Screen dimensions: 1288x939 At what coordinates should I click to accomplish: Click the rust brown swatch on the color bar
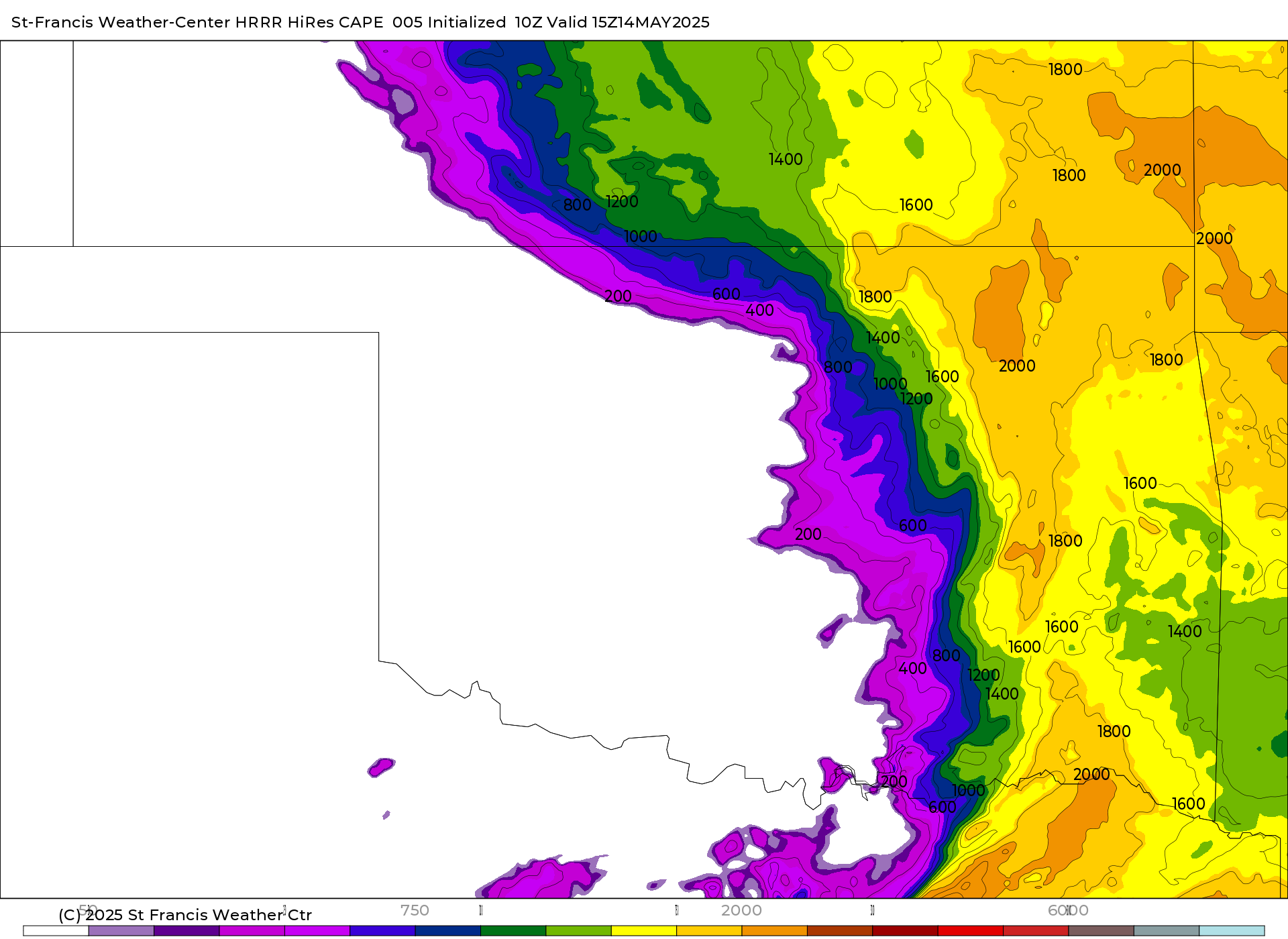[x=840, y=931]
